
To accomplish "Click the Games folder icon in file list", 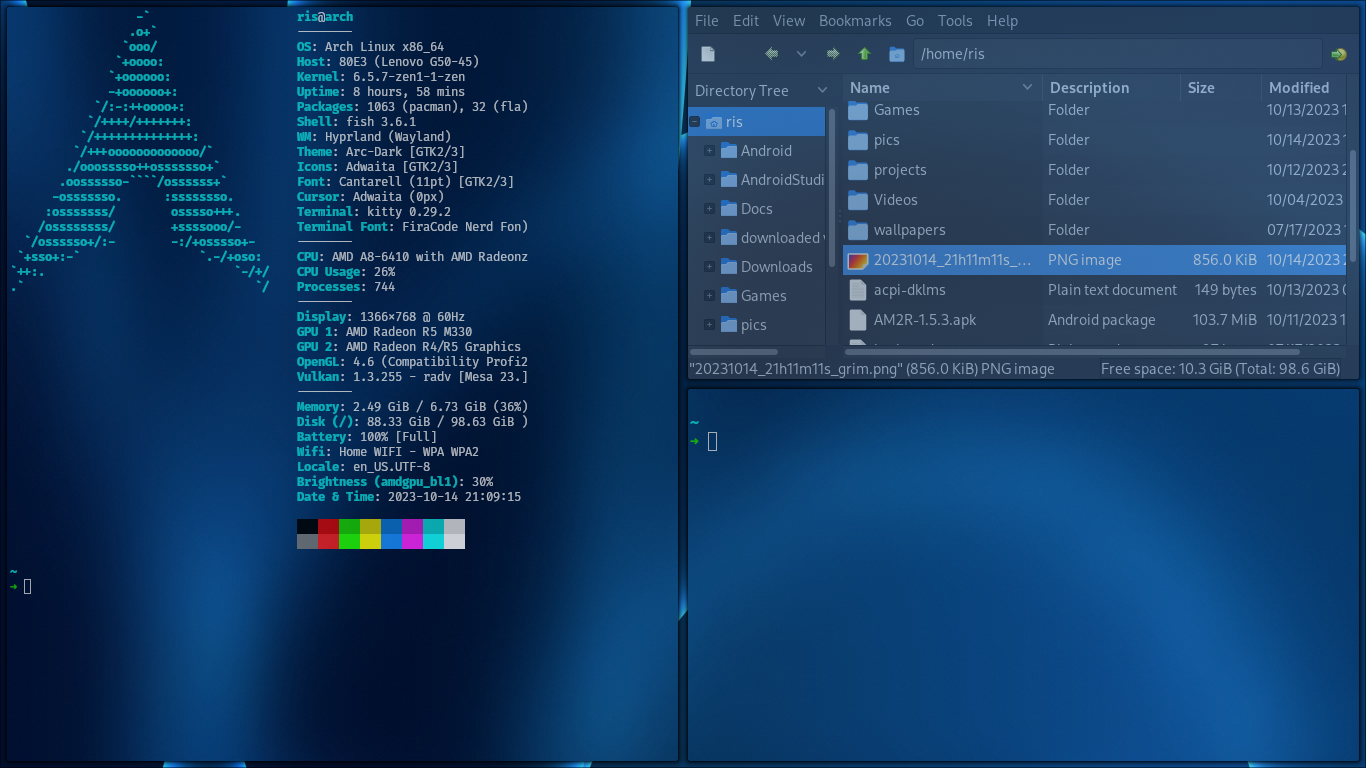I will point(858,110).
